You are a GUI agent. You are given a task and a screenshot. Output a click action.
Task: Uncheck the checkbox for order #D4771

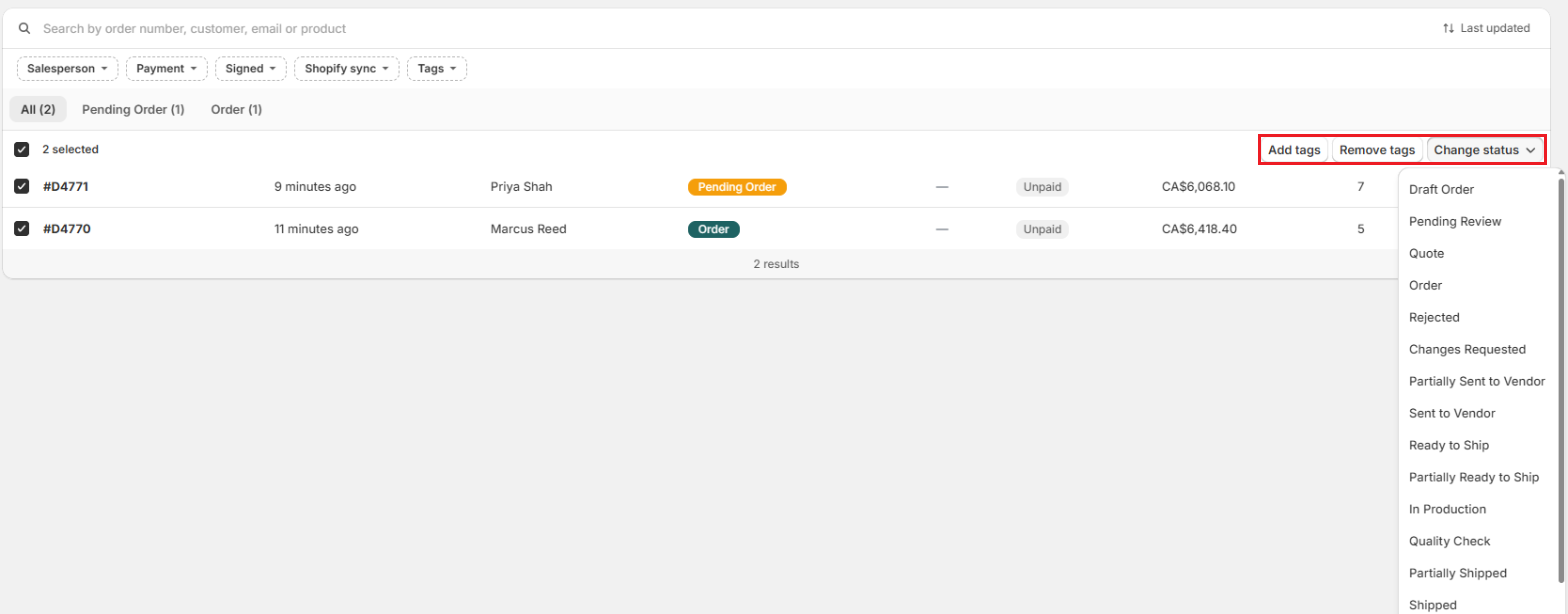pos(21,186)
